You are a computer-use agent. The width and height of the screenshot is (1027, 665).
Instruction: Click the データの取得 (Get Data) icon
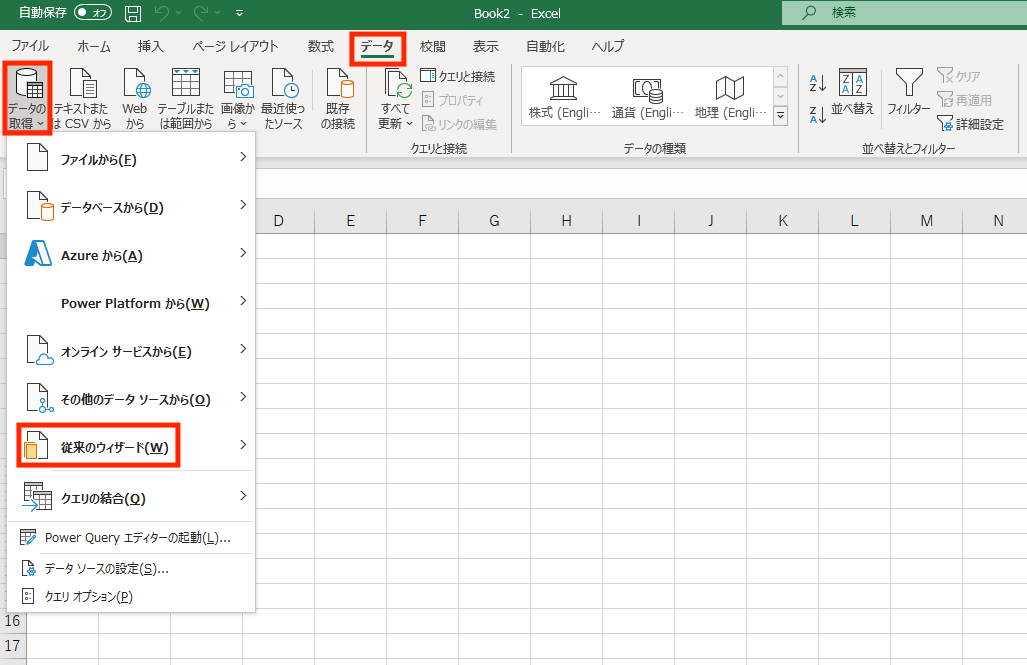(29, 83)
